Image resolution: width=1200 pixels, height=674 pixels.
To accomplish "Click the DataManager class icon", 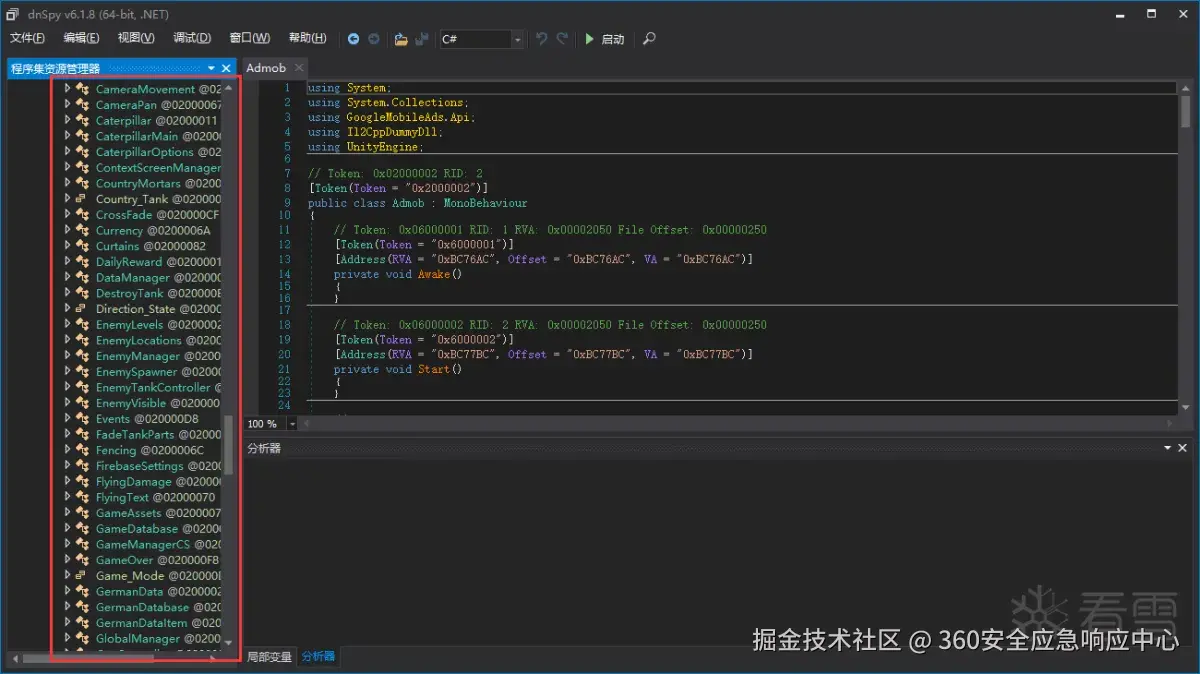I will (x=83, y=277).
